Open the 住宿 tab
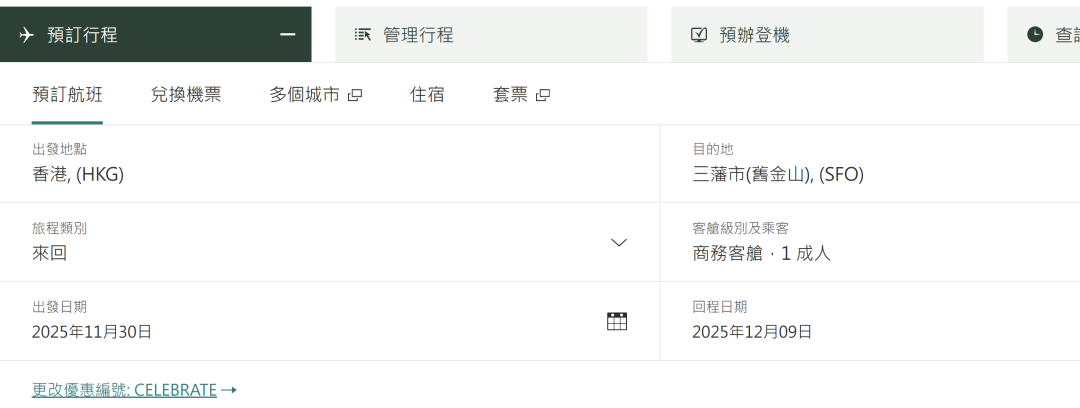 427,95
